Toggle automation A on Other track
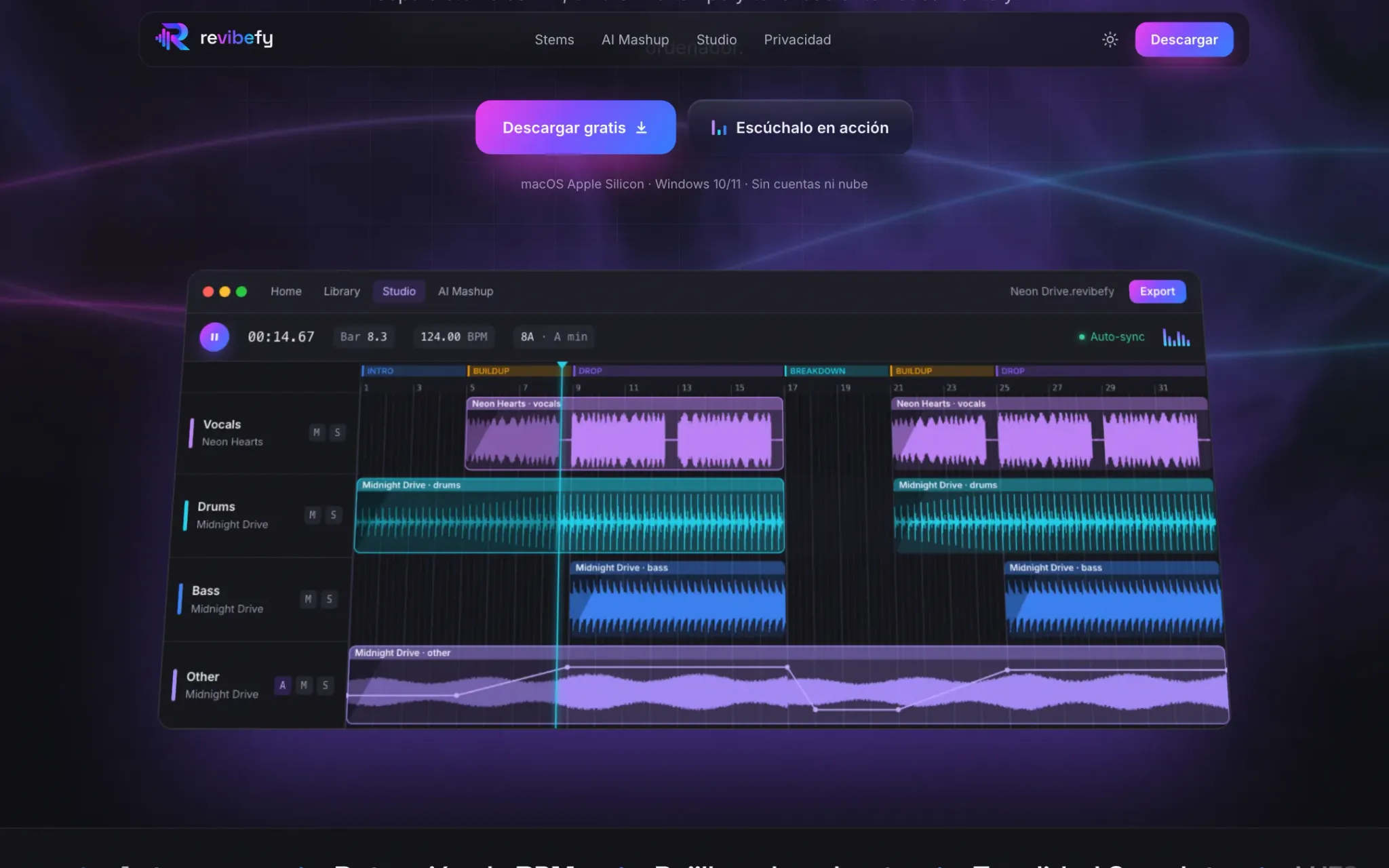The height and width of the screenshot is (868, 1389). 283,685
